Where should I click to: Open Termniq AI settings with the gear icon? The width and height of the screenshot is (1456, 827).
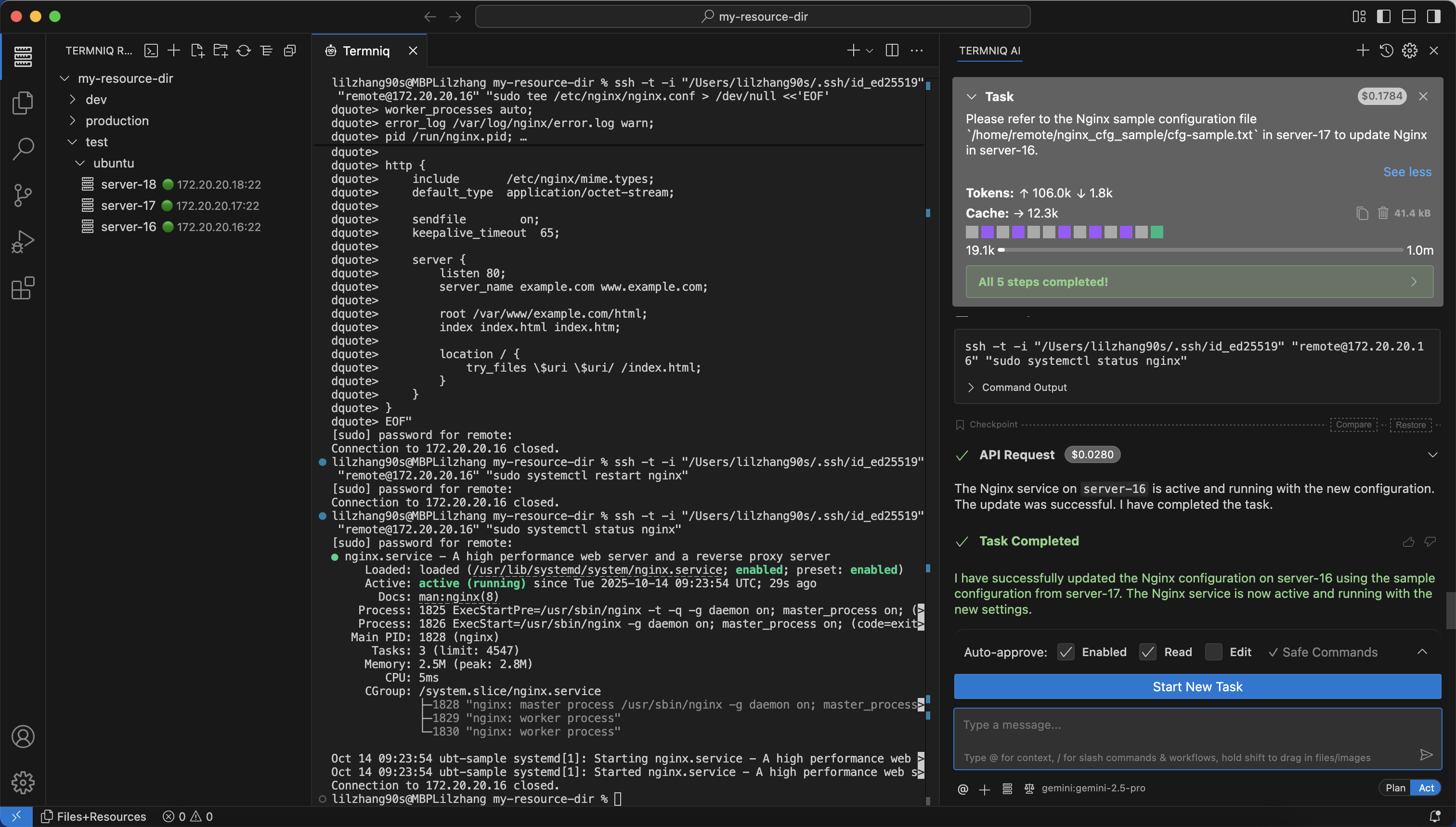coord(1410,51)
